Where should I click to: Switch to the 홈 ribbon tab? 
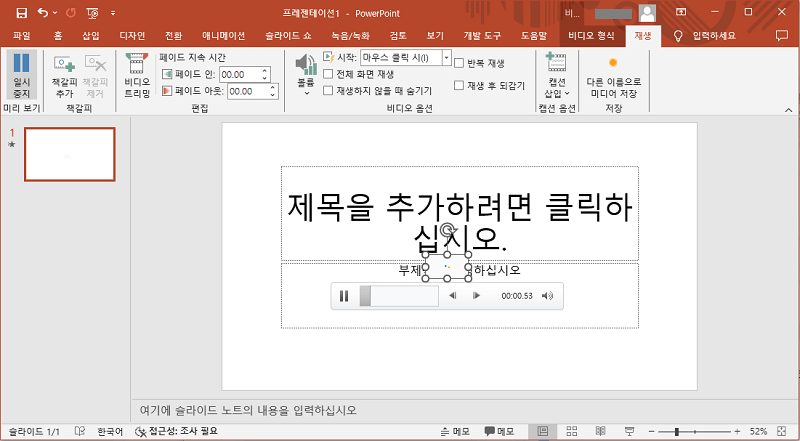click(x=58, y=36)
